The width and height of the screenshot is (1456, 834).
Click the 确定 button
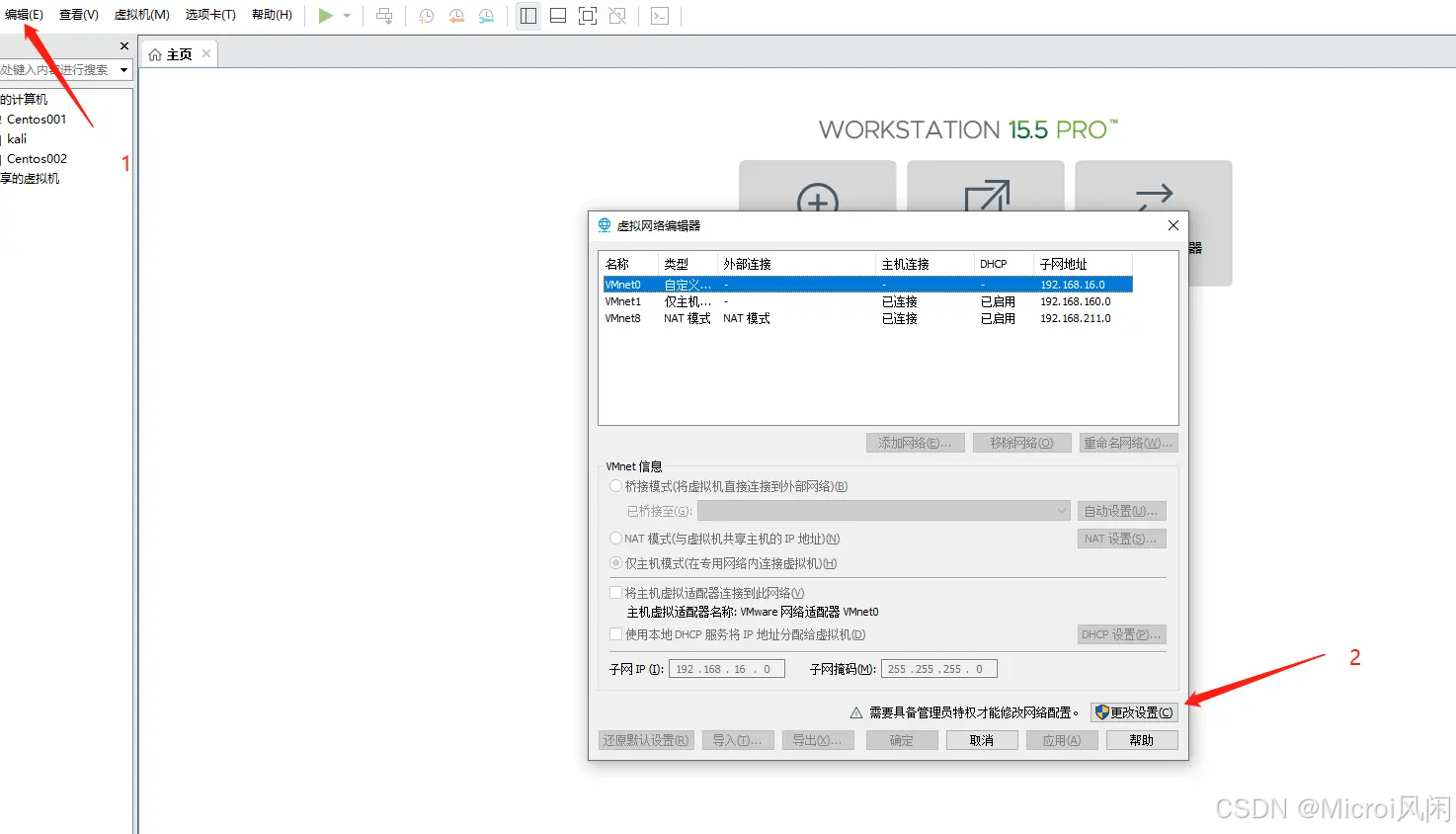click(902, 740)
